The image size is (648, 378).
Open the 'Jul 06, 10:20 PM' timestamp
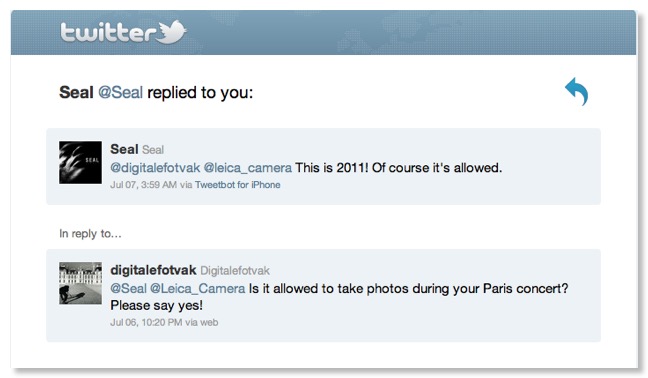146,322
